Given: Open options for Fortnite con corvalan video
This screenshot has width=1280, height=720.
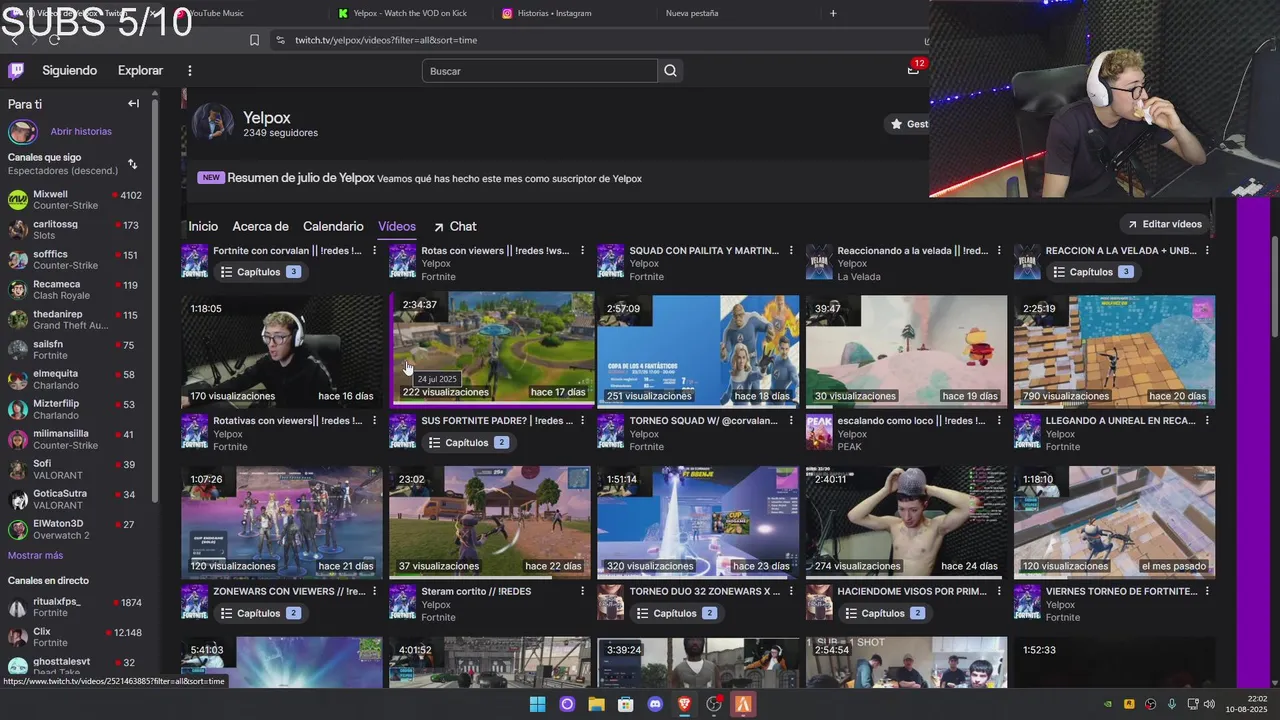Looking at the screenshot, I should pyautogui.click(x=375, y=251).
